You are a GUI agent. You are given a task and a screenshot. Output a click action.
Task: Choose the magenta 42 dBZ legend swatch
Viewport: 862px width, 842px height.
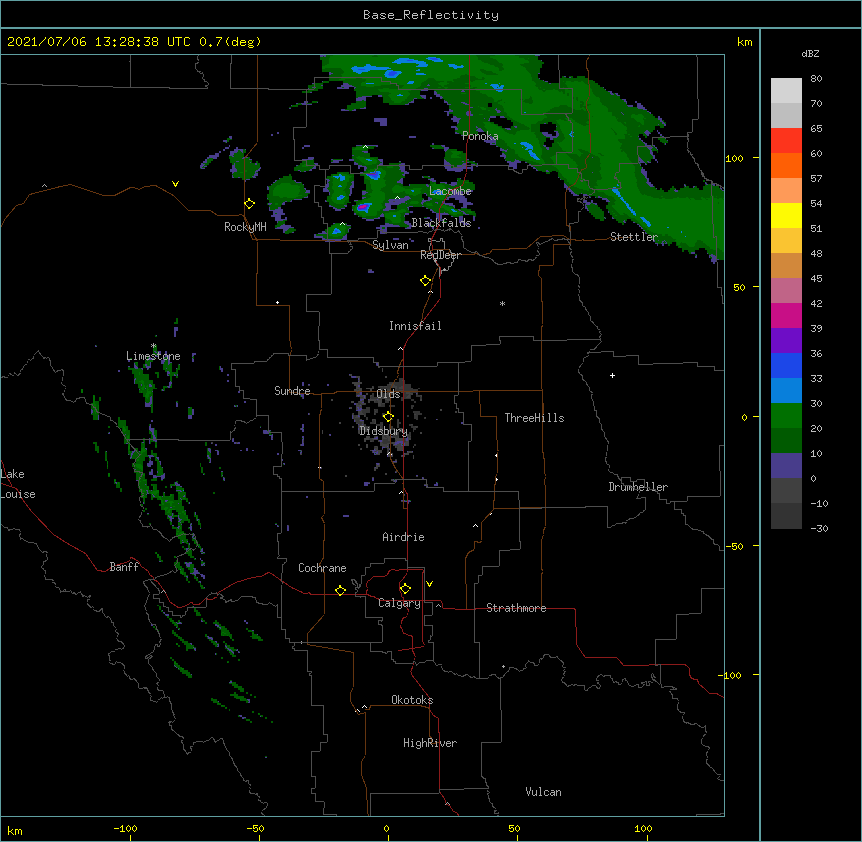786,315
